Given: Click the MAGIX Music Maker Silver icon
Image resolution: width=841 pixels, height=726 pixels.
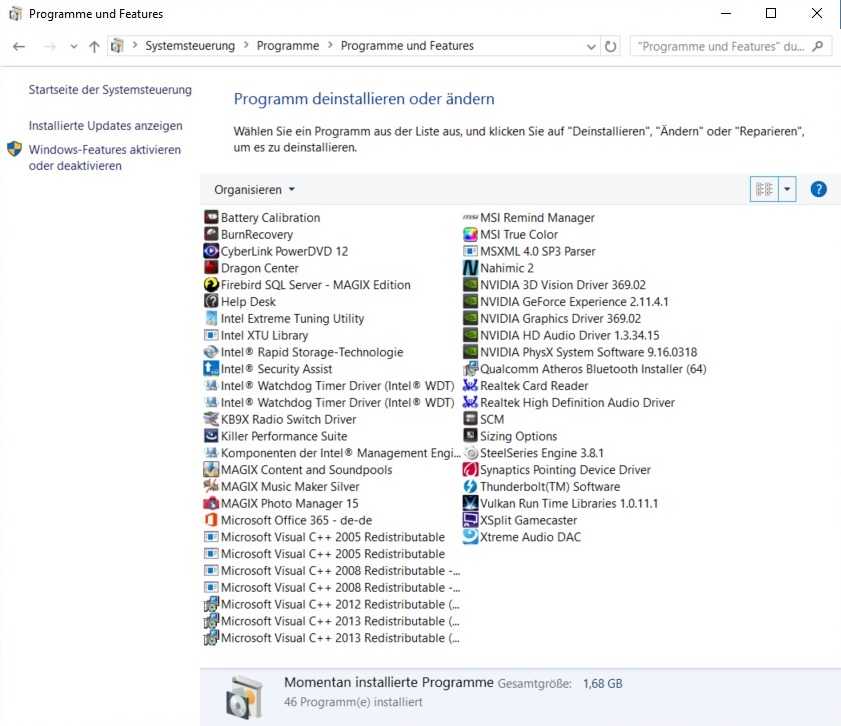Looking at the screenshot, I should point(211,486).
